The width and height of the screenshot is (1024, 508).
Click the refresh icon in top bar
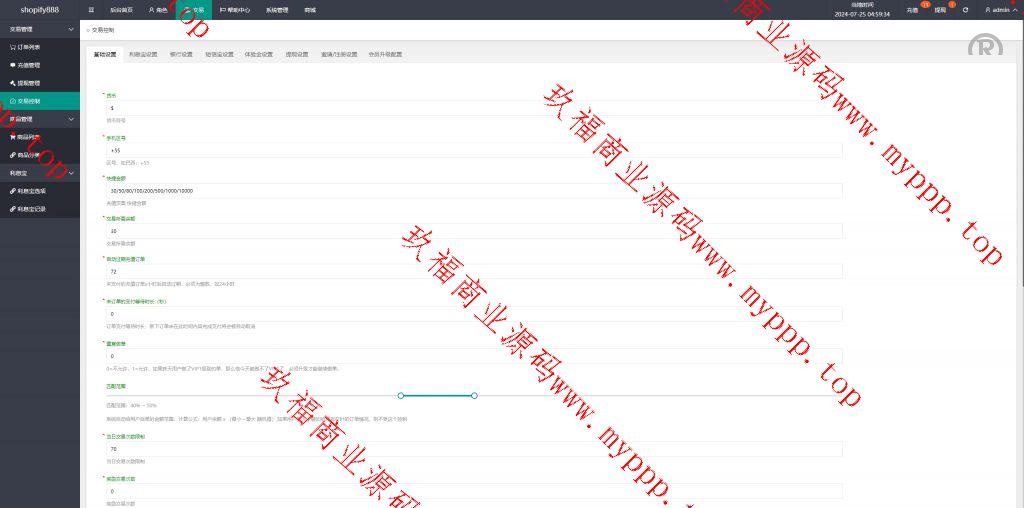click(965, 10)
